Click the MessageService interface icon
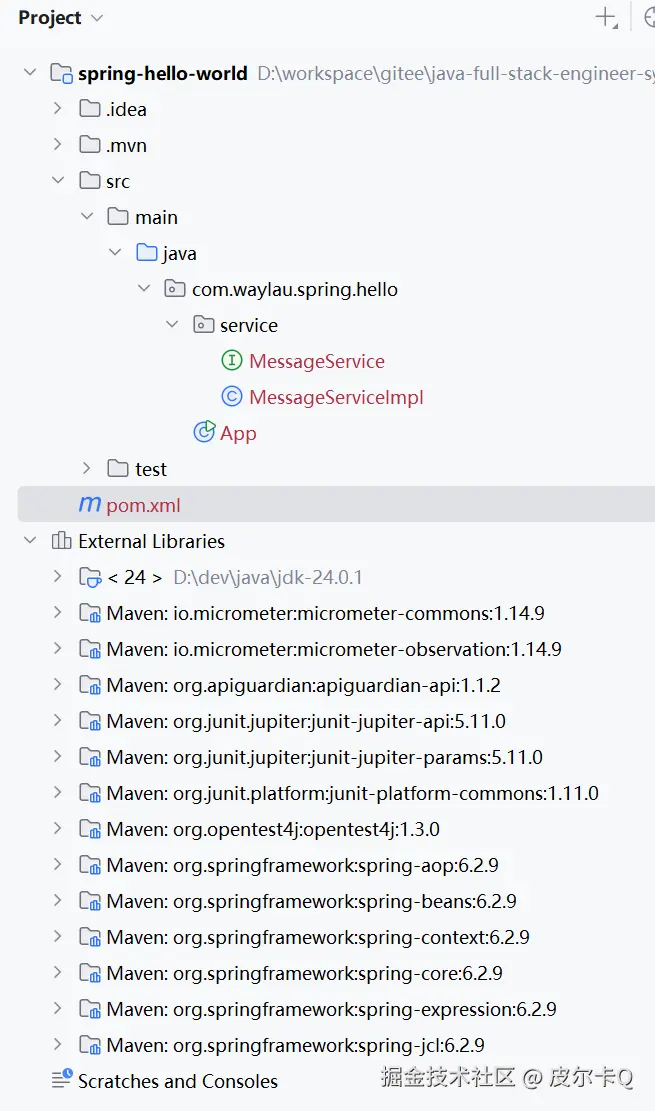Screen dimensions: 655x1111 click(232, 361)
